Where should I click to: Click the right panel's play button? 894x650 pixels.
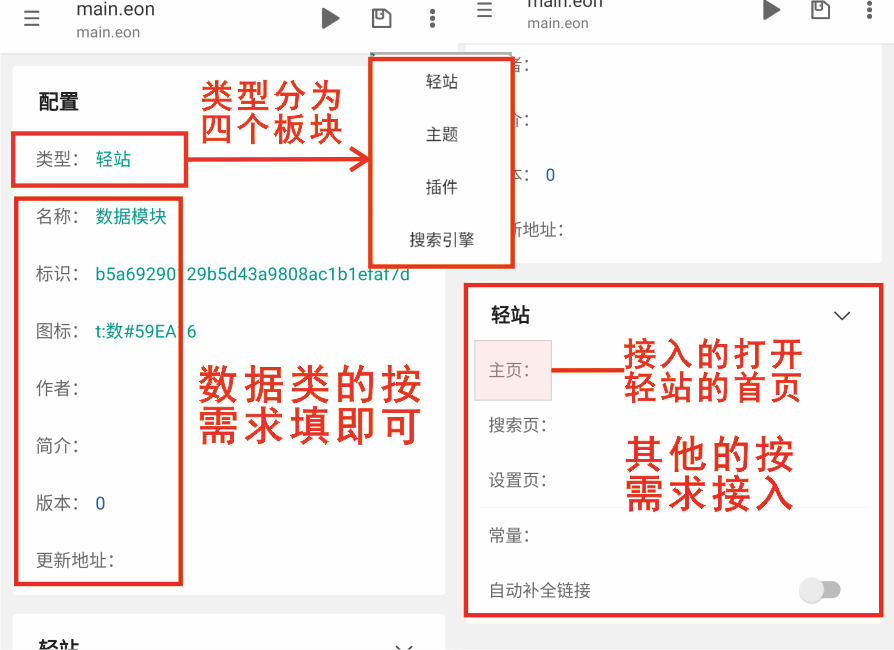point(770,10)
